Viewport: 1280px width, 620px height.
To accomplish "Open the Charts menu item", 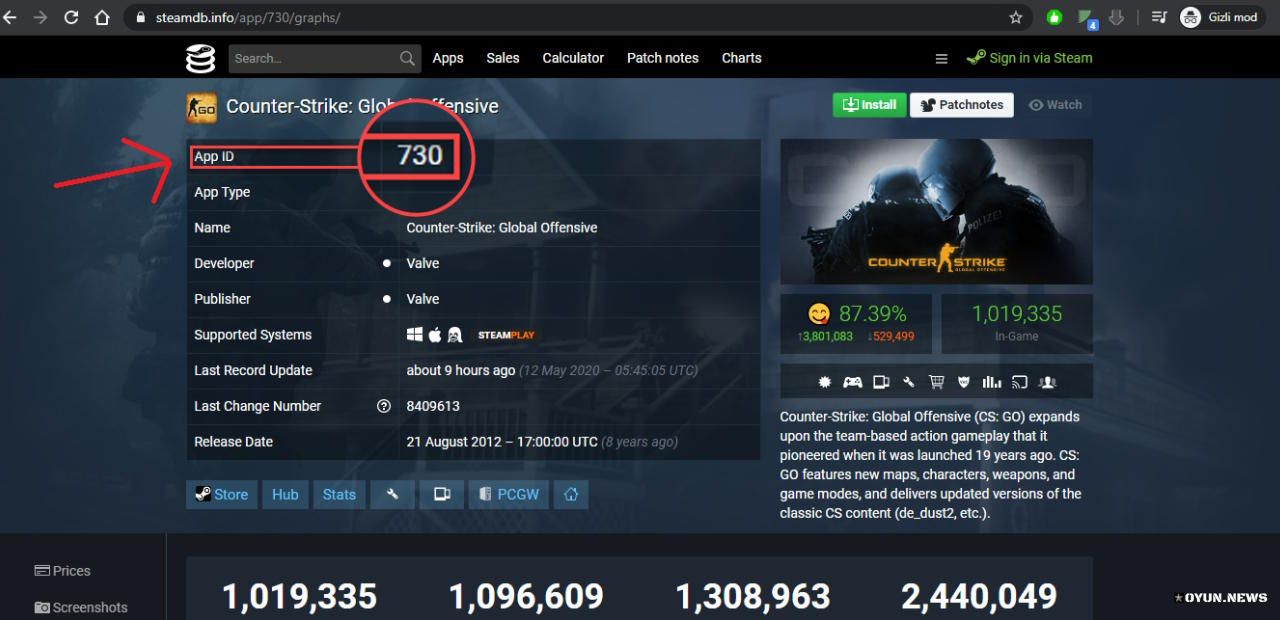I will [742, 58].
